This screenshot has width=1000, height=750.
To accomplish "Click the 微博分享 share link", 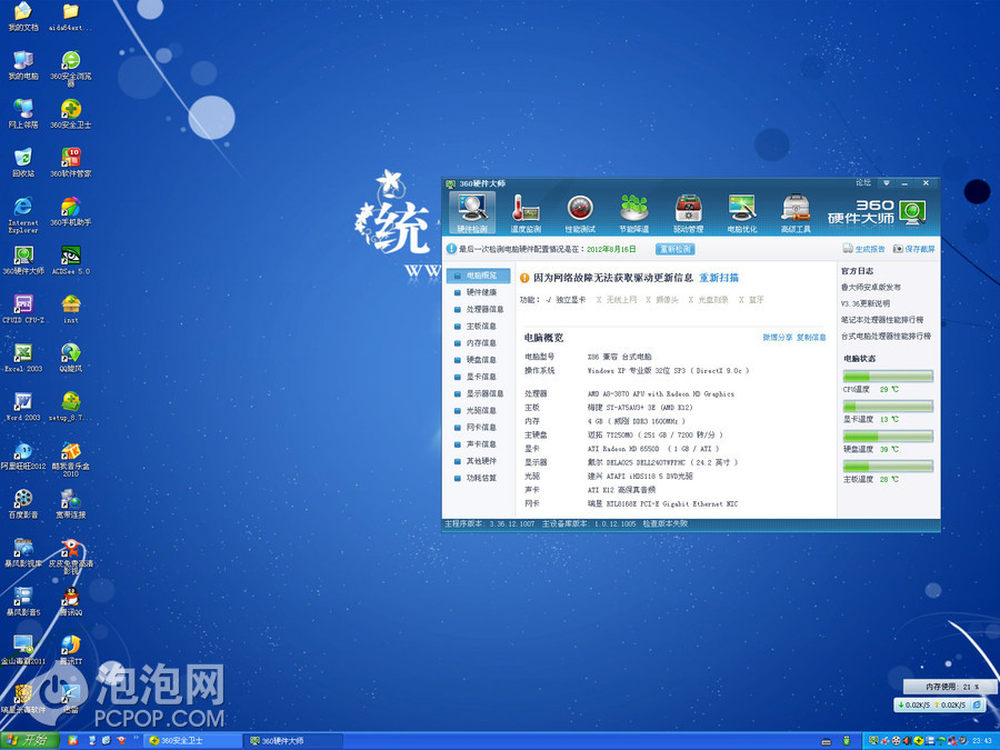I will pyautogui.click(x=777, y=337).
